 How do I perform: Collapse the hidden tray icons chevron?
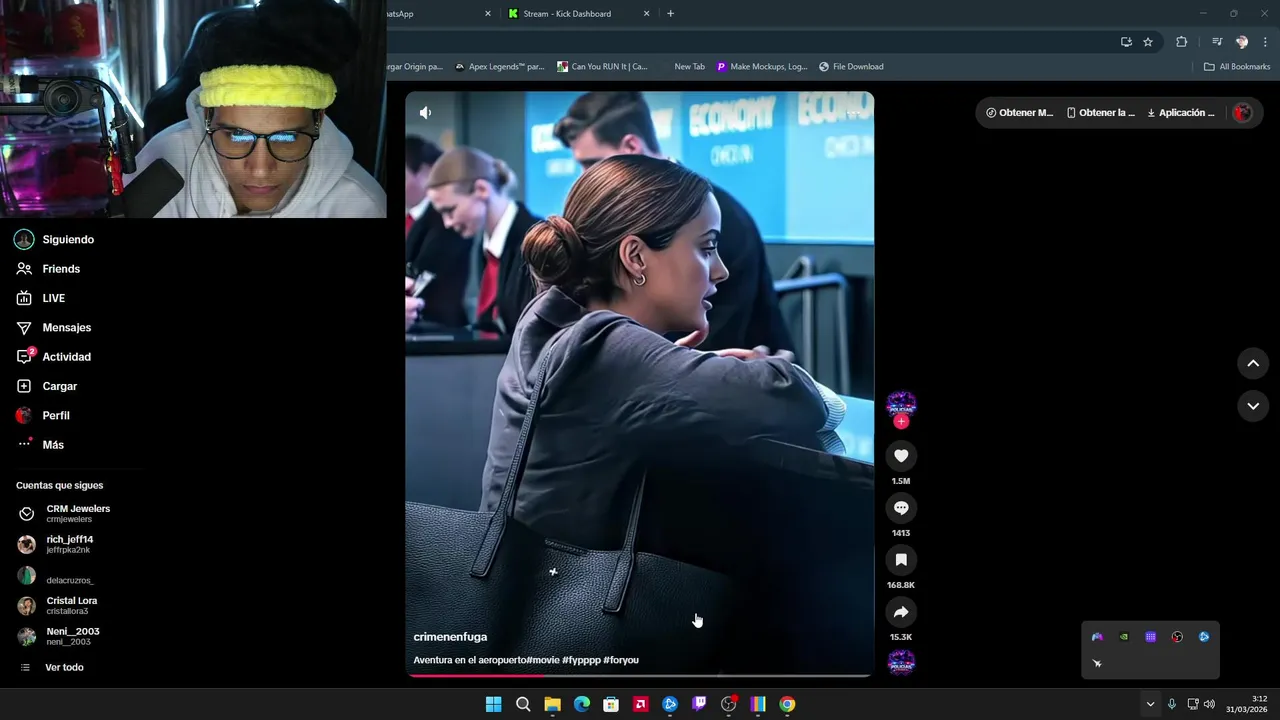tap(1150, 704)
